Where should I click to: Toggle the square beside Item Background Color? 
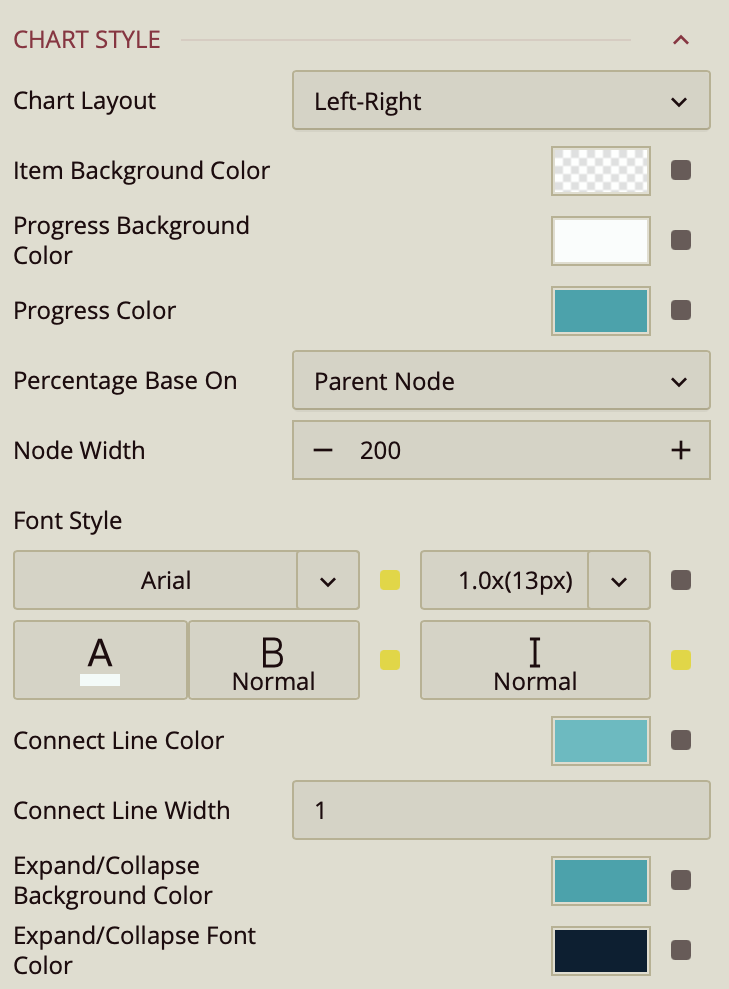click(681, 171)
